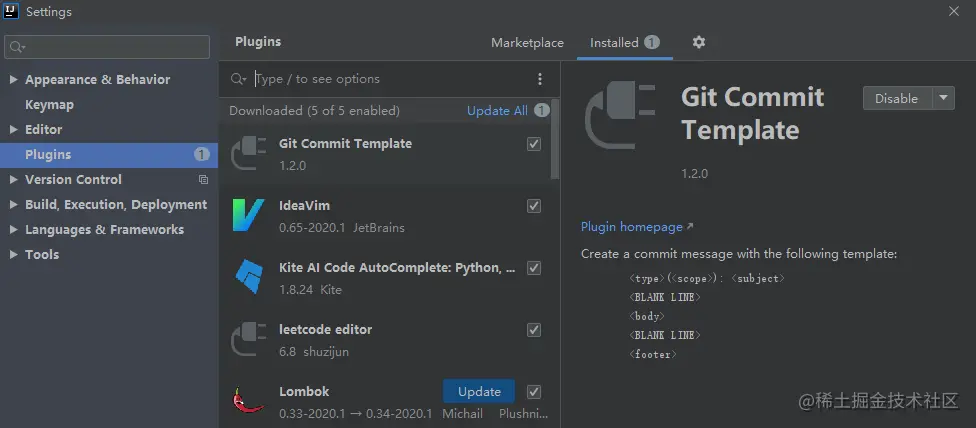Click the settings search box

[x=107, y=47]
